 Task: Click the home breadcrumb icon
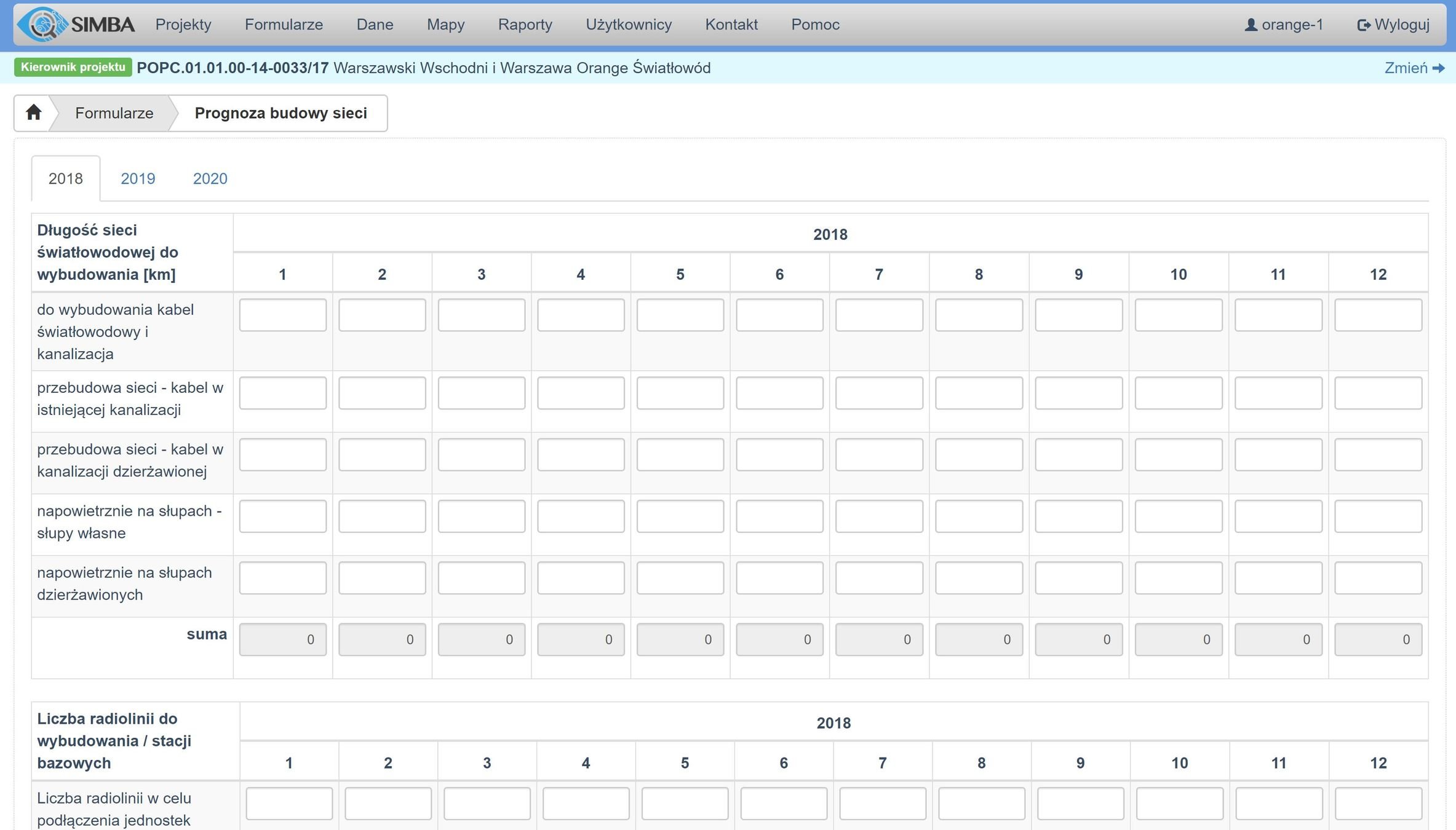33,113
